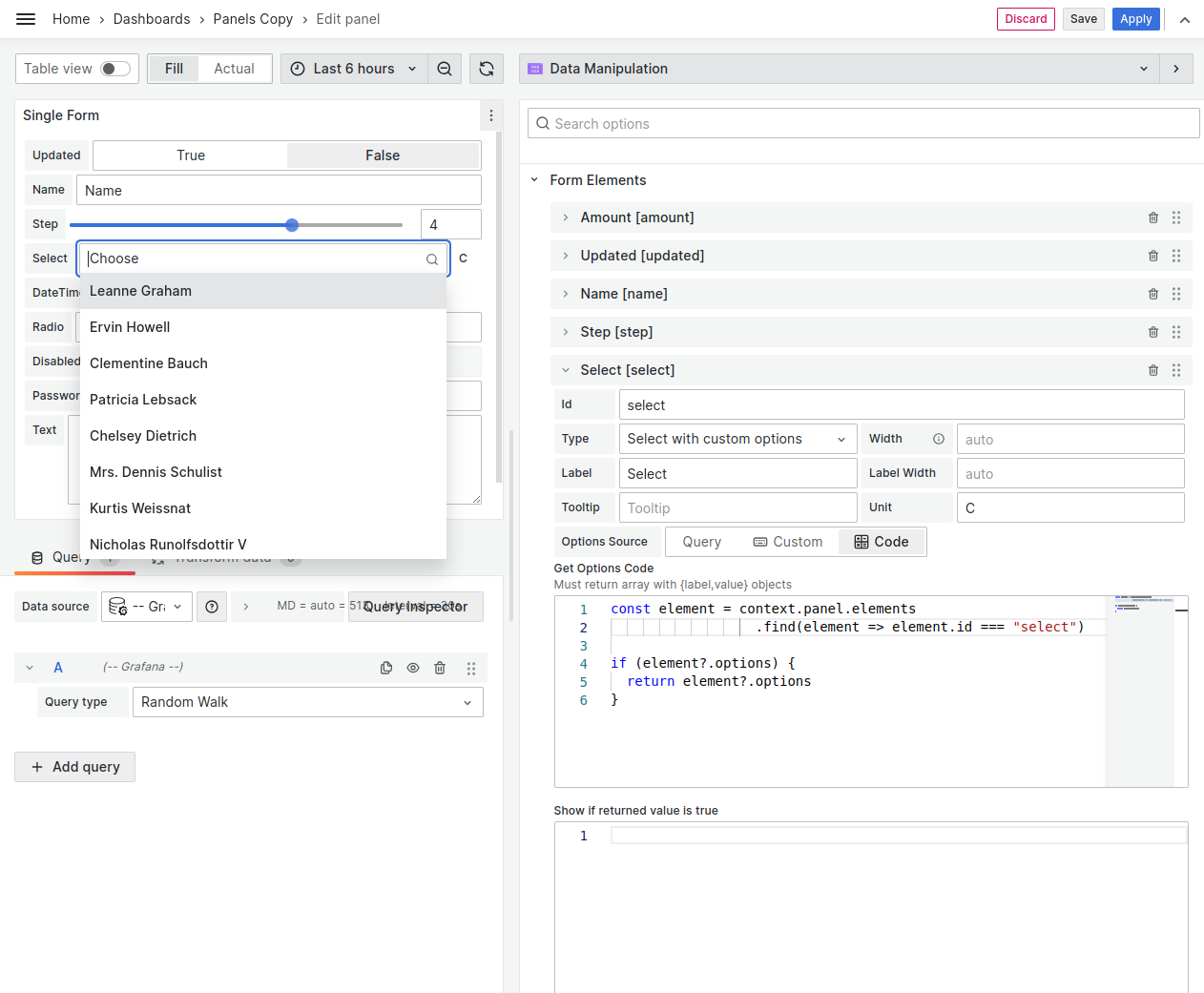Zoom out the time range
This screenshot has width=1204, height=993.
click(x=445, y=68)
